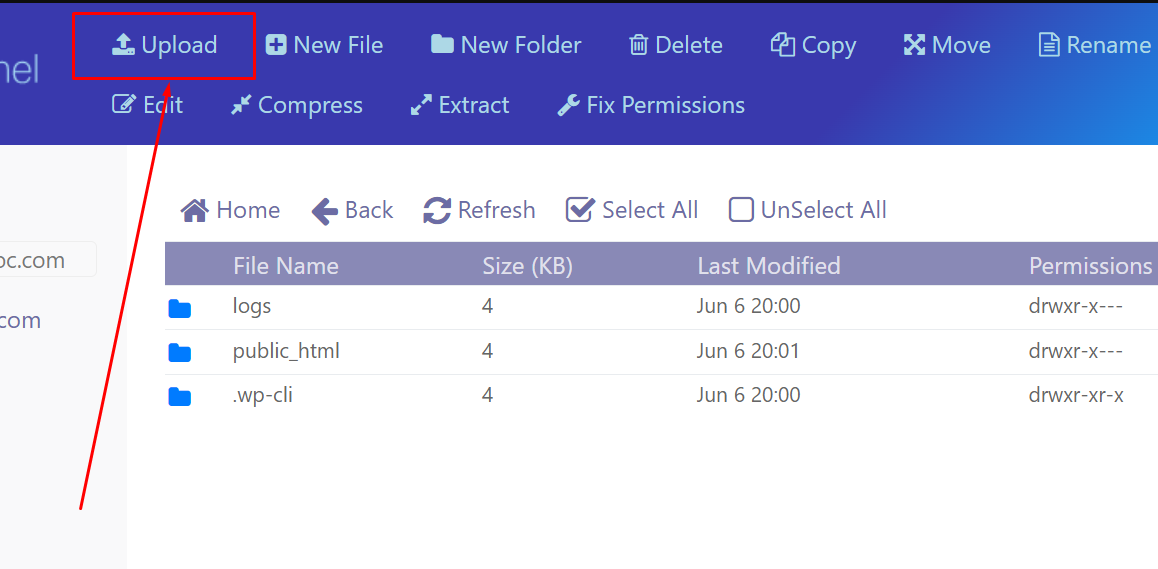Click the New Folder icon
The image size is (1158, 569).
(442, 44)
